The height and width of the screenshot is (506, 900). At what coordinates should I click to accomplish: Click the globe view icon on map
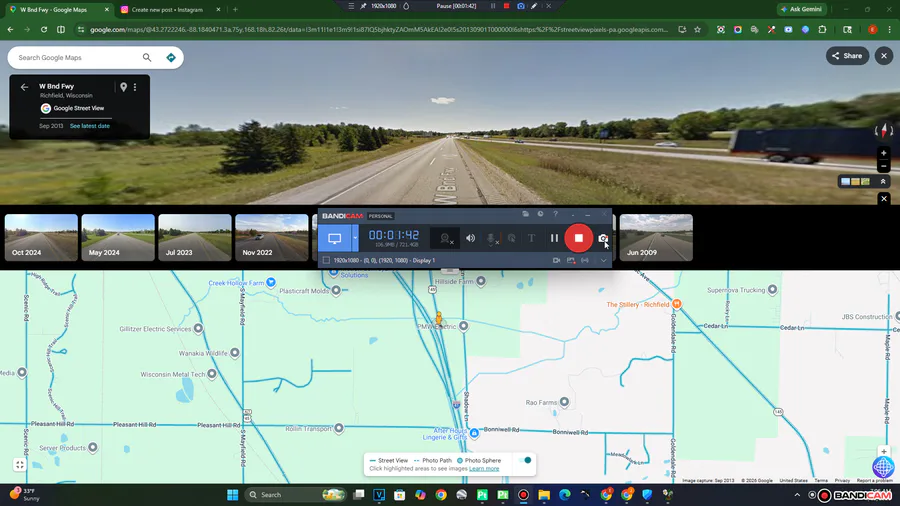(883, 467)
